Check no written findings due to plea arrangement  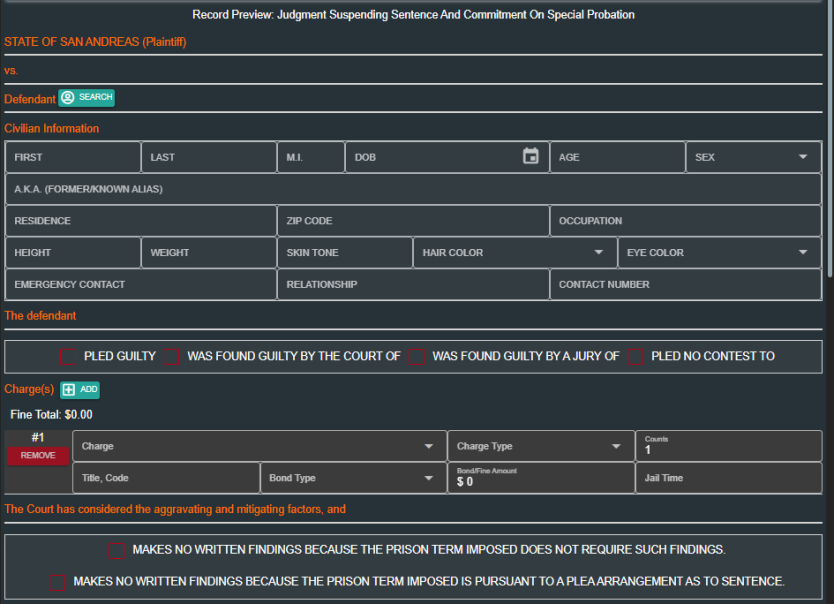point(58,581)
